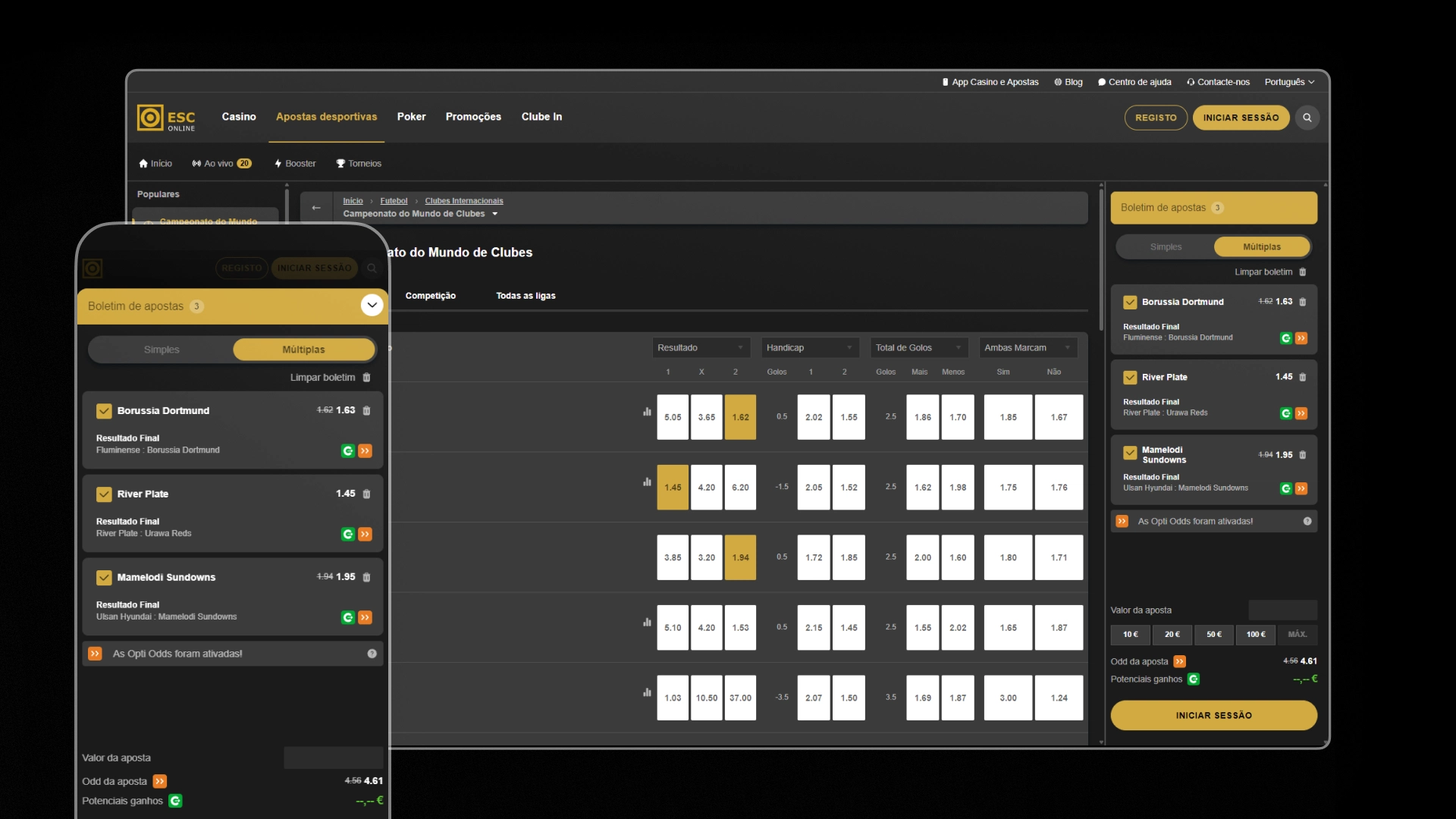Open the Português language selector
This screenshot has width=1456, height=819.
pyautogui.click(x=1289, y=82)
